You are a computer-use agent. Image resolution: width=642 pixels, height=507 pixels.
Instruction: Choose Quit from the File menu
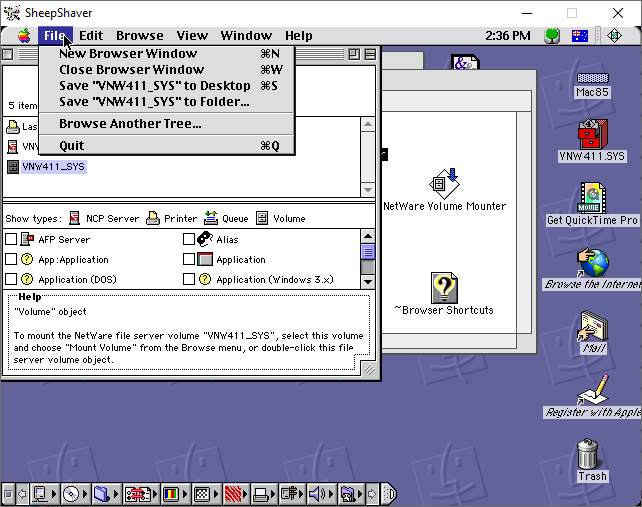pos(167,146)
